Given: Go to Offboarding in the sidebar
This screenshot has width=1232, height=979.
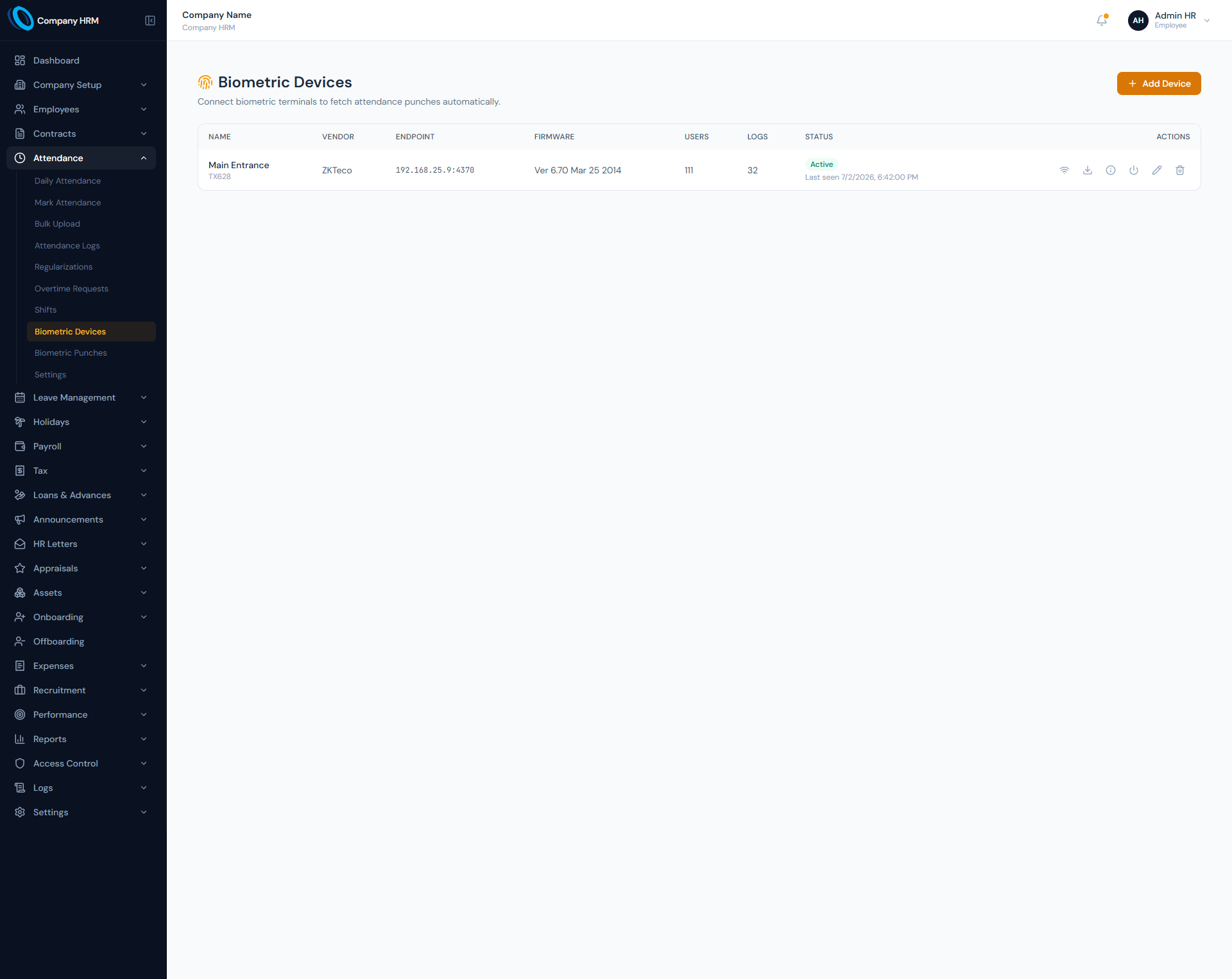Looking at the screenshot, I should click(81, 641).
